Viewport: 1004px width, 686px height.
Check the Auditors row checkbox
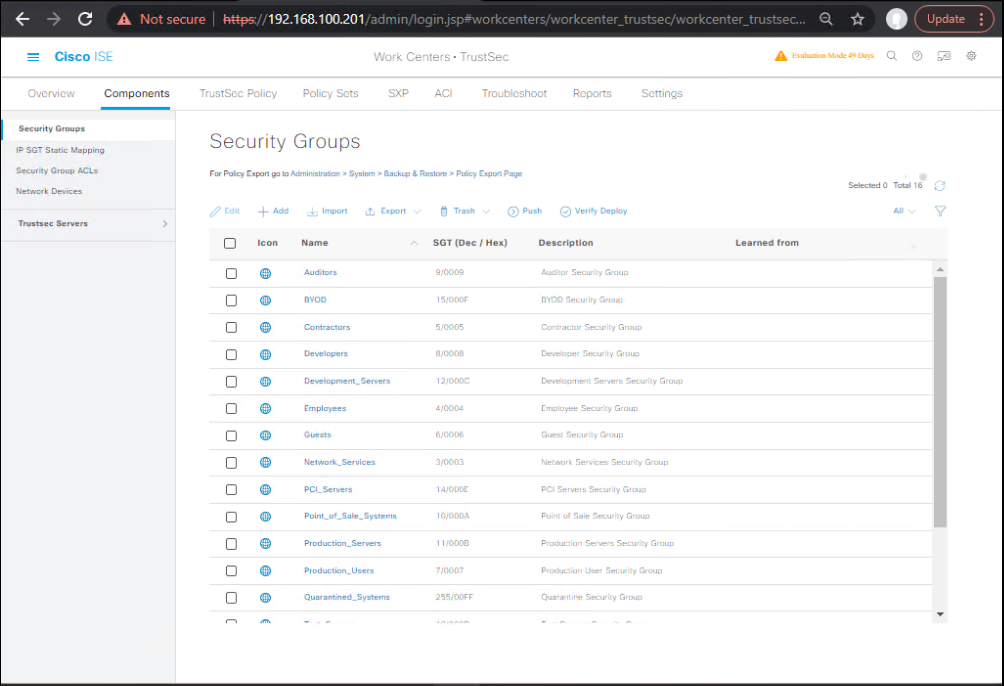tap(231, 274)
